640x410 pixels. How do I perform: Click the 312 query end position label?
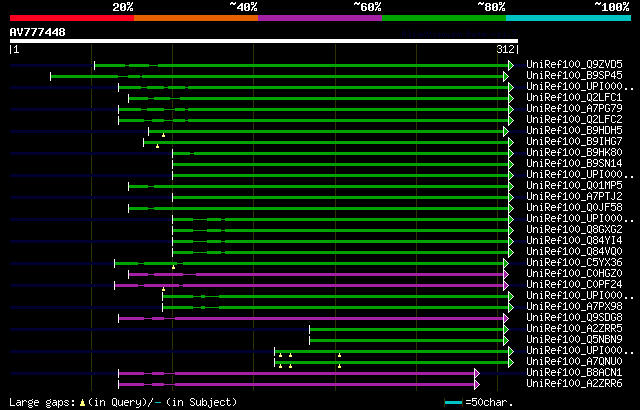(505, 49)
